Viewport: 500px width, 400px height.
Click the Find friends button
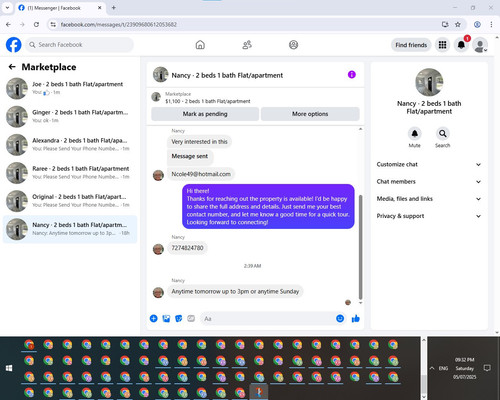coord(411,45)
